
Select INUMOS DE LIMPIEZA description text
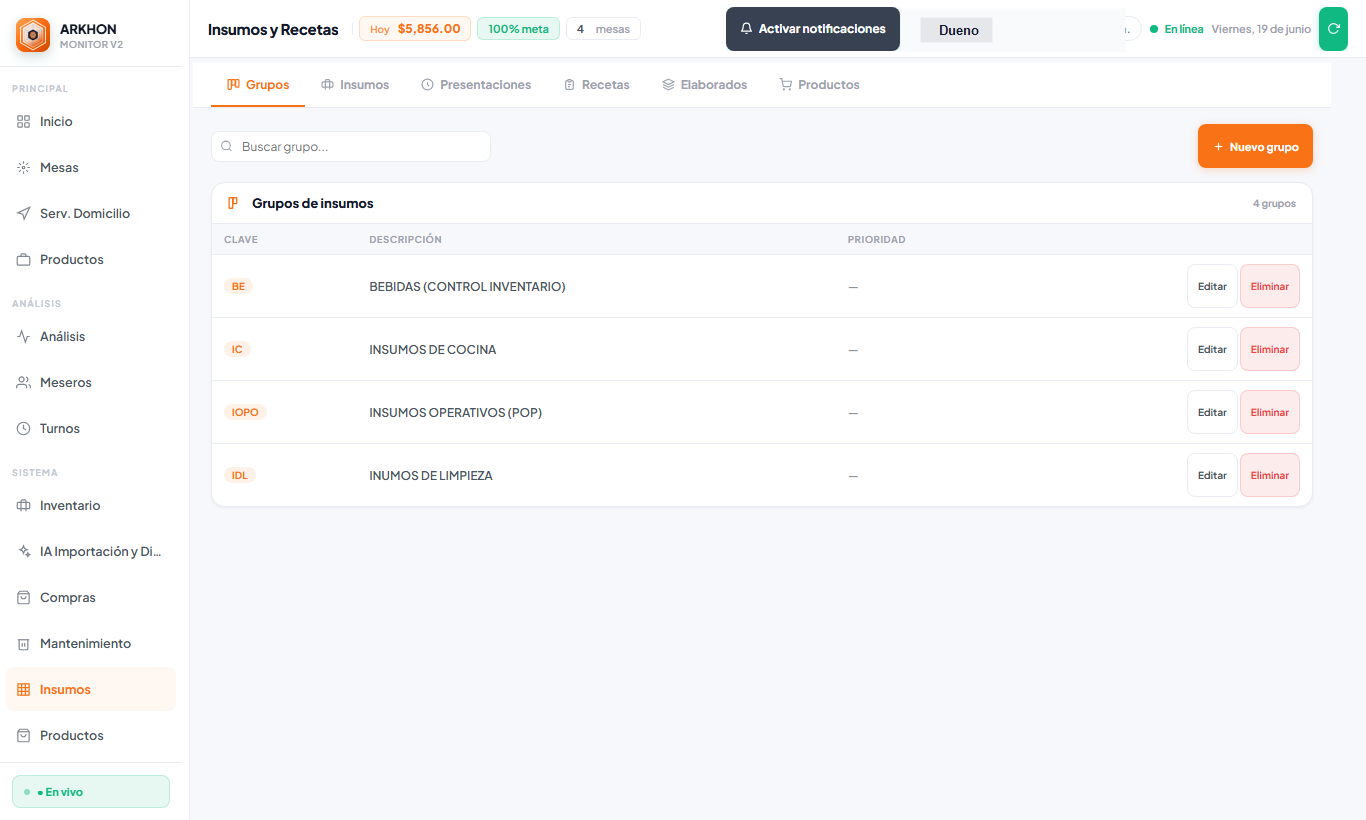[x=431, y=476]
